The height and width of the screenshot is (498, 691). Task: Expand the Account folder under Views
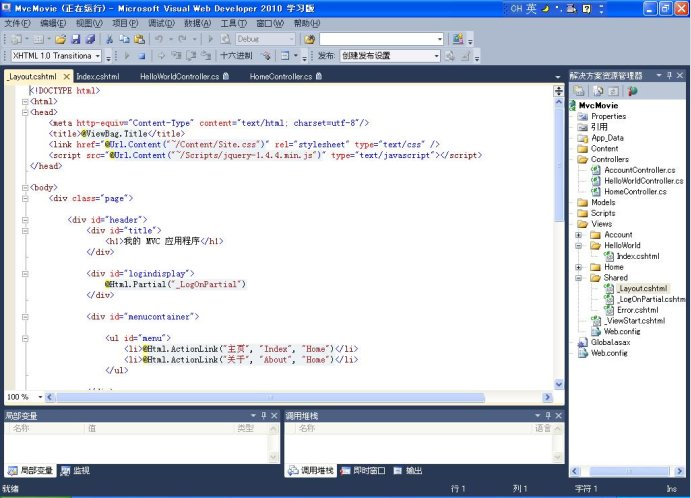tap(579, 235)
